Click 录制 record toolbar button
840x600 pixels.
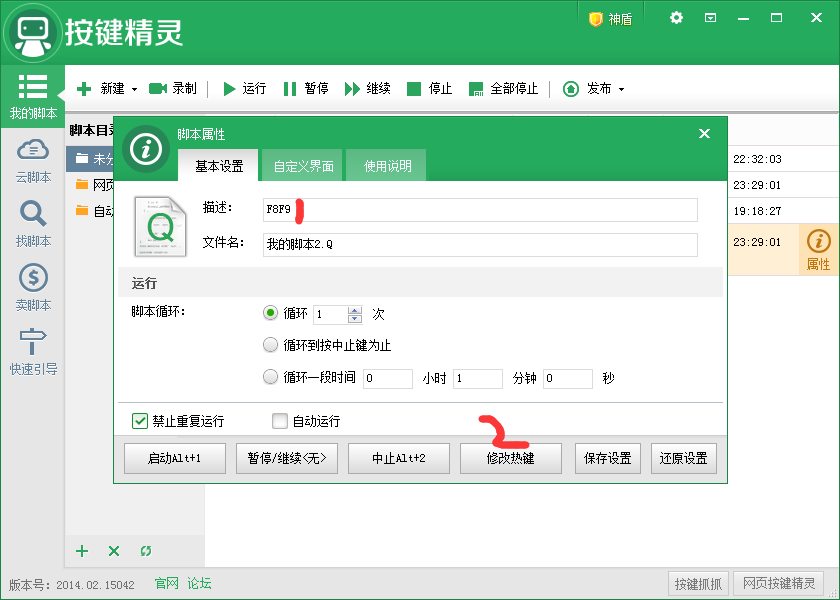(173, 89)
